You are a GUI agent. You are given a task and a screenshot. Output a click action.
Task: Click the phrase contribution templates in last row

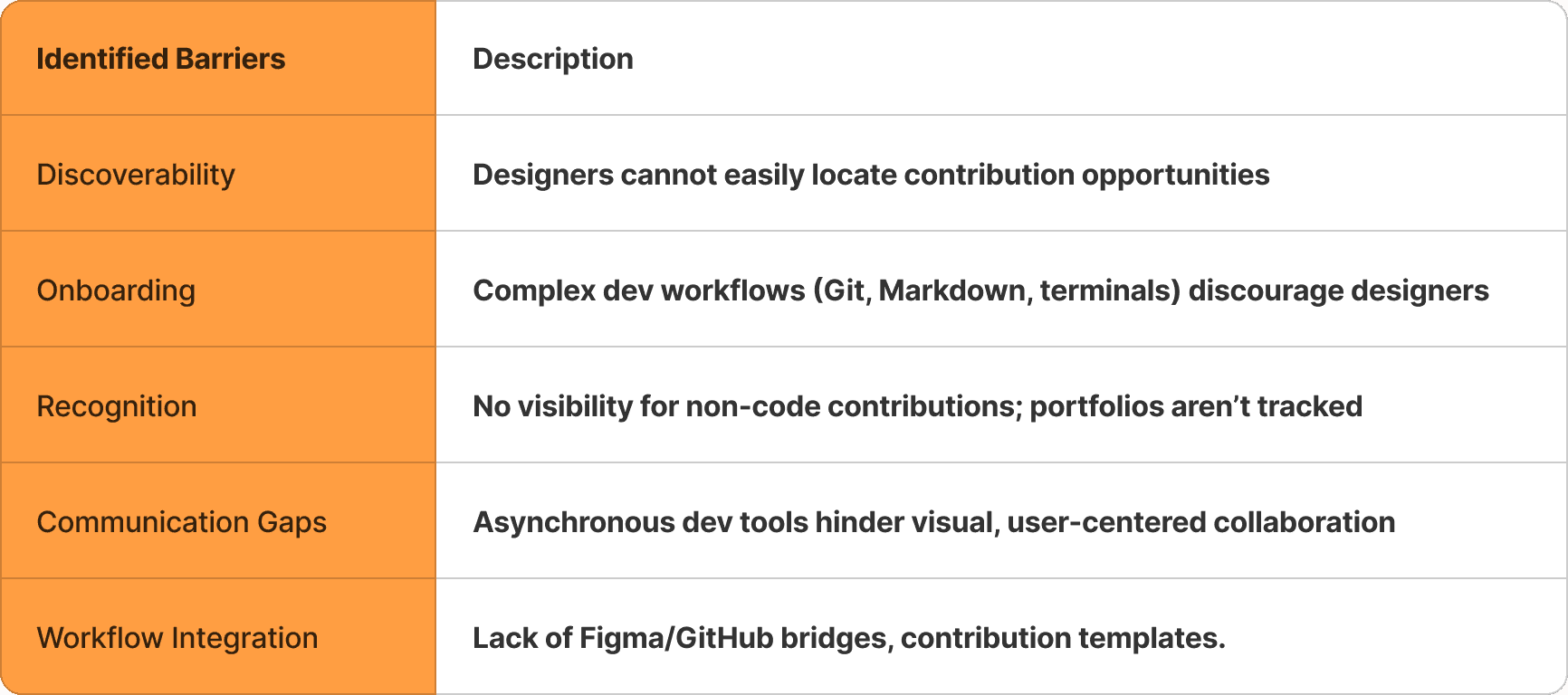pyautogui.click(x=1063, y=638)
